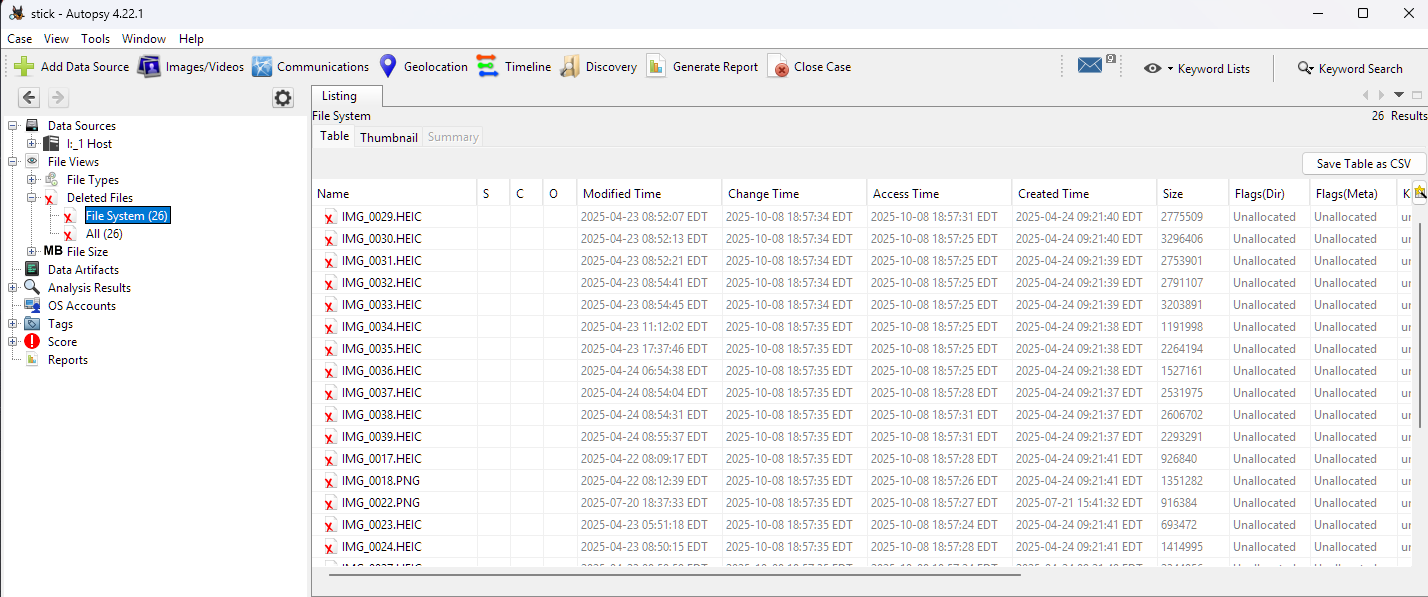Open the Timeline tool icon

pos(487,67)
